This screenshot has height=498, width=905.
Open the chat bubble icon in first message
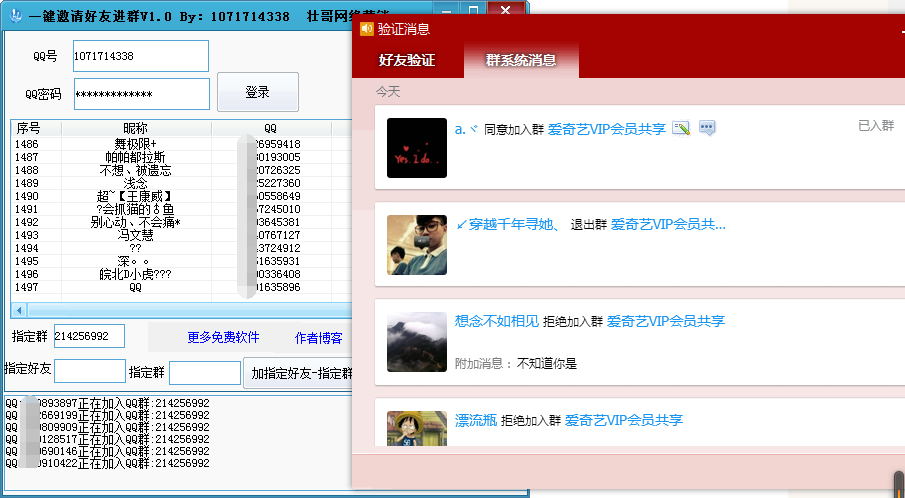point(707,128)
